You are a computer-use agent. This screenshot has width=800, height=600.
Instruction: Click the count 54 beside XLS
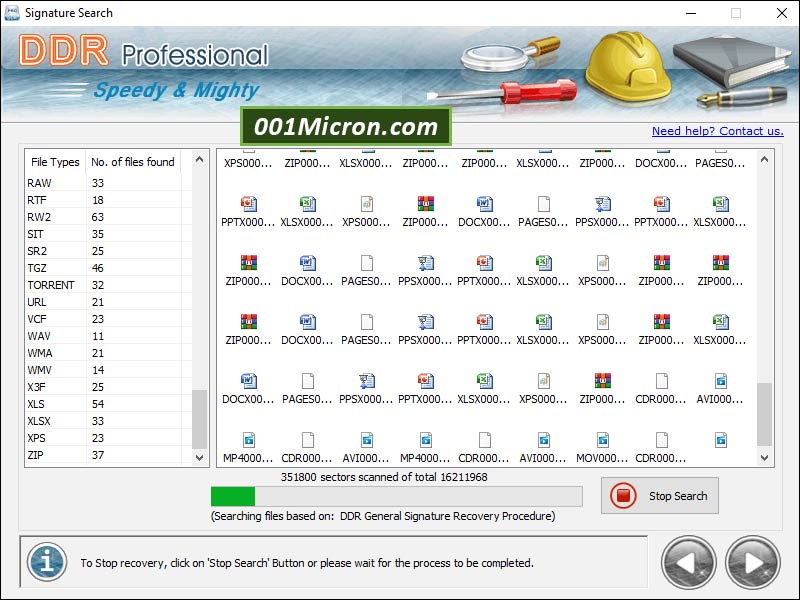click(x=98, y=404)
